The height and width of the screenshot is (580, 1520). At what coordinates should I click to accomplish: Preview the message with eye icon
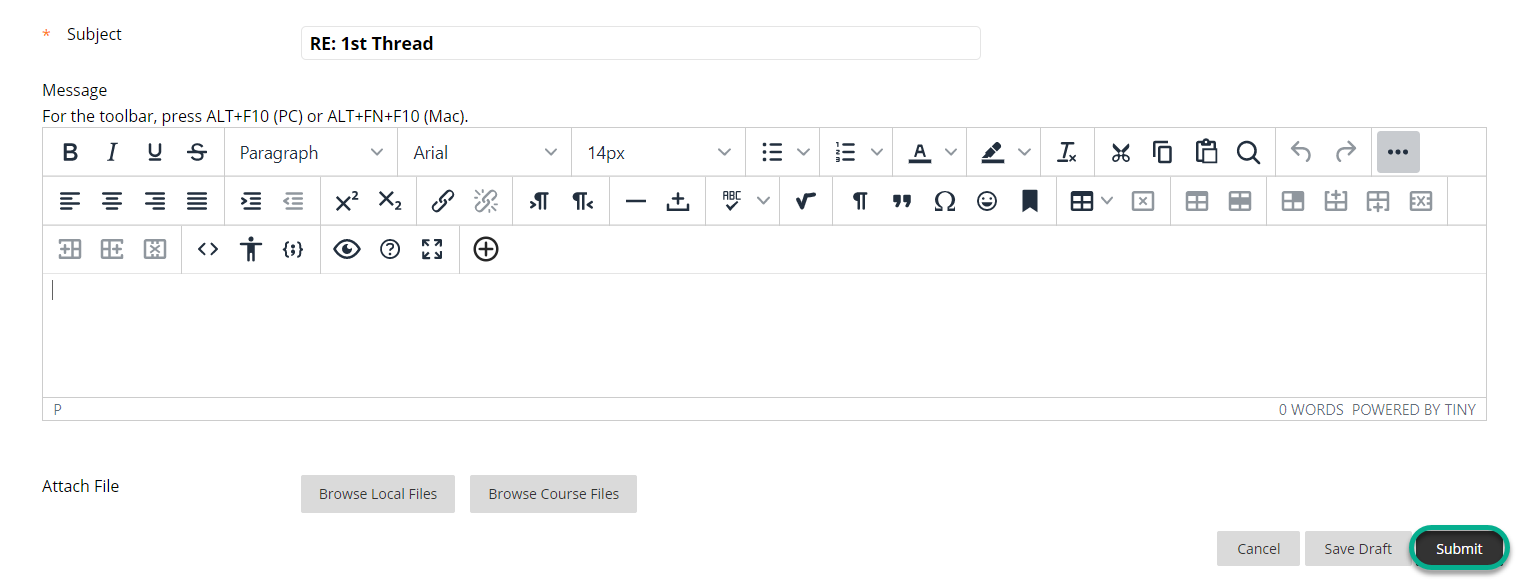(346, 249)
